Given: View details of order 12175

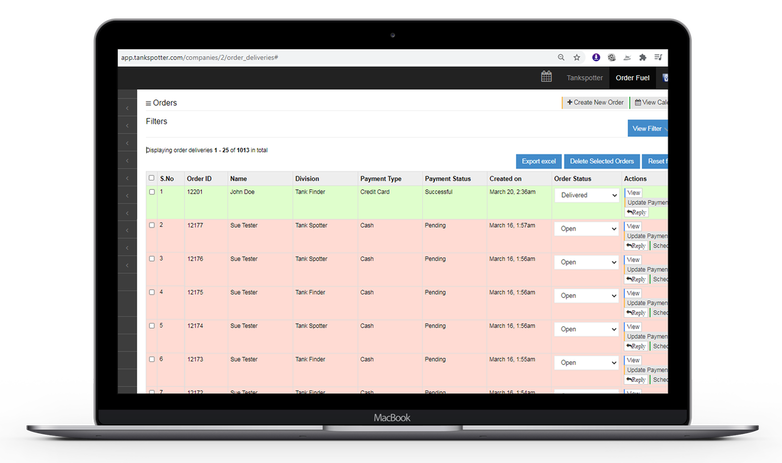Looking at the screenshot, I should 633,293.
